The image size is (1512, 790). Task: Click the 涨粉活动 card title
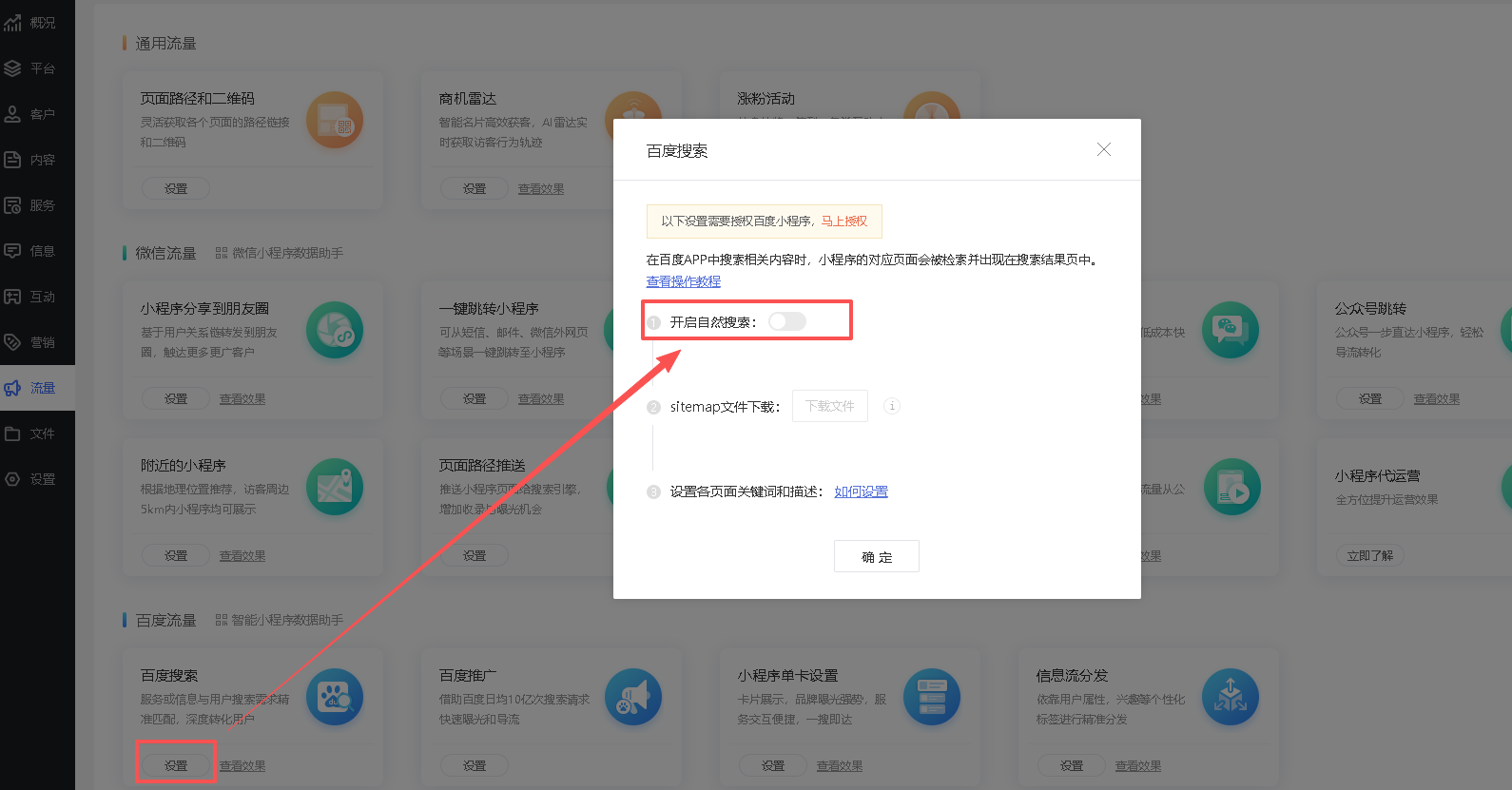click(x=766, y=99)
